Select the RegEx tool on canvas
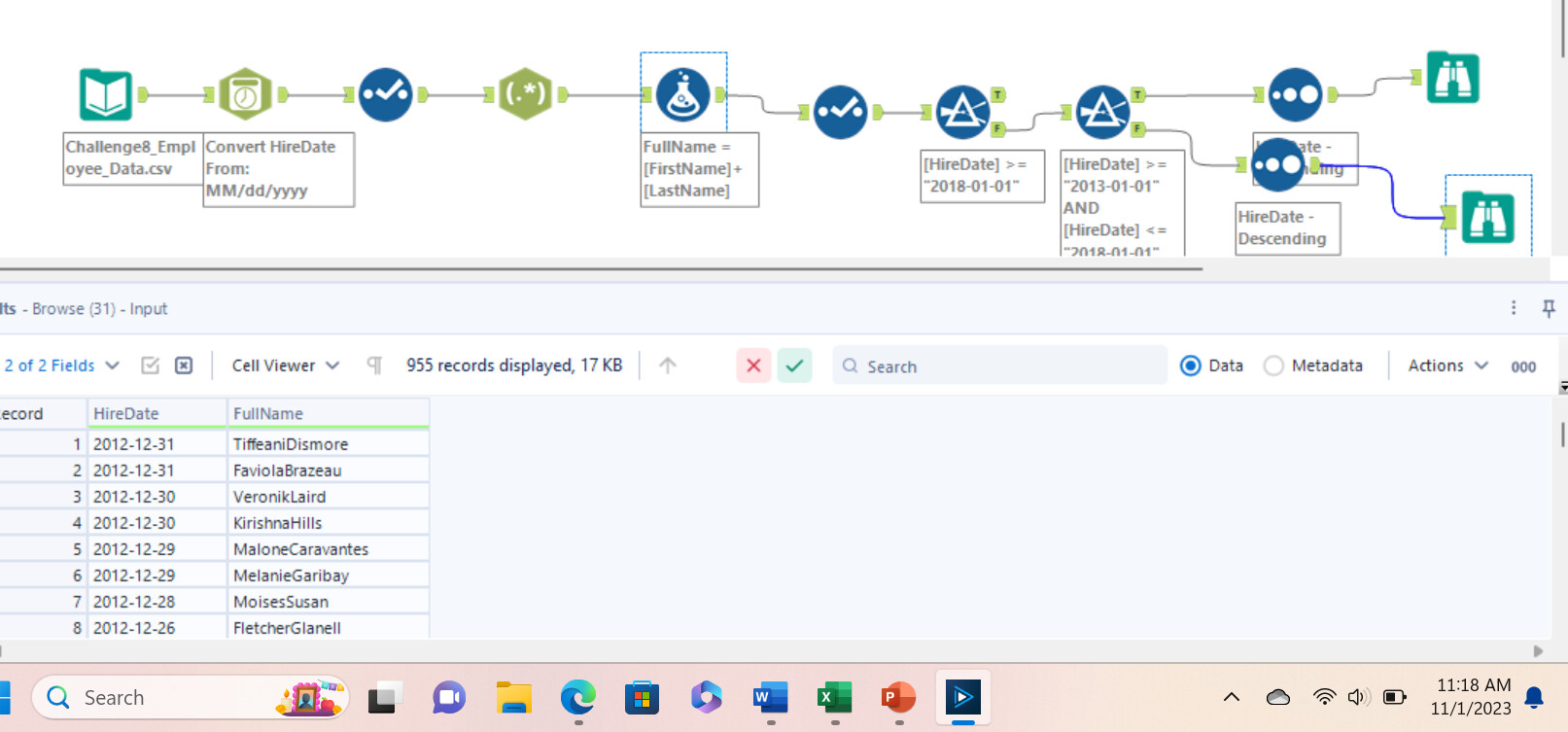 coord(525,94)
